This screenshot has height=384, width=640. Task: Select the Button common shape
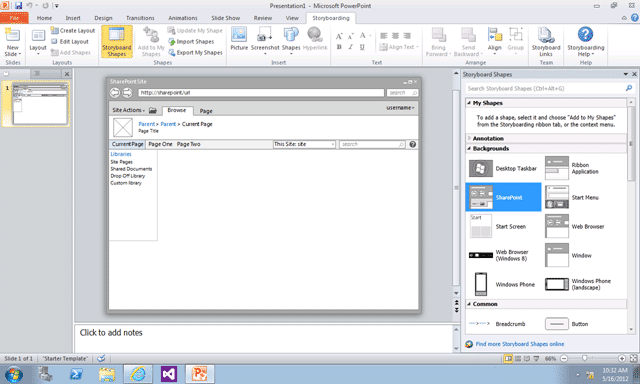click(580, 324)
